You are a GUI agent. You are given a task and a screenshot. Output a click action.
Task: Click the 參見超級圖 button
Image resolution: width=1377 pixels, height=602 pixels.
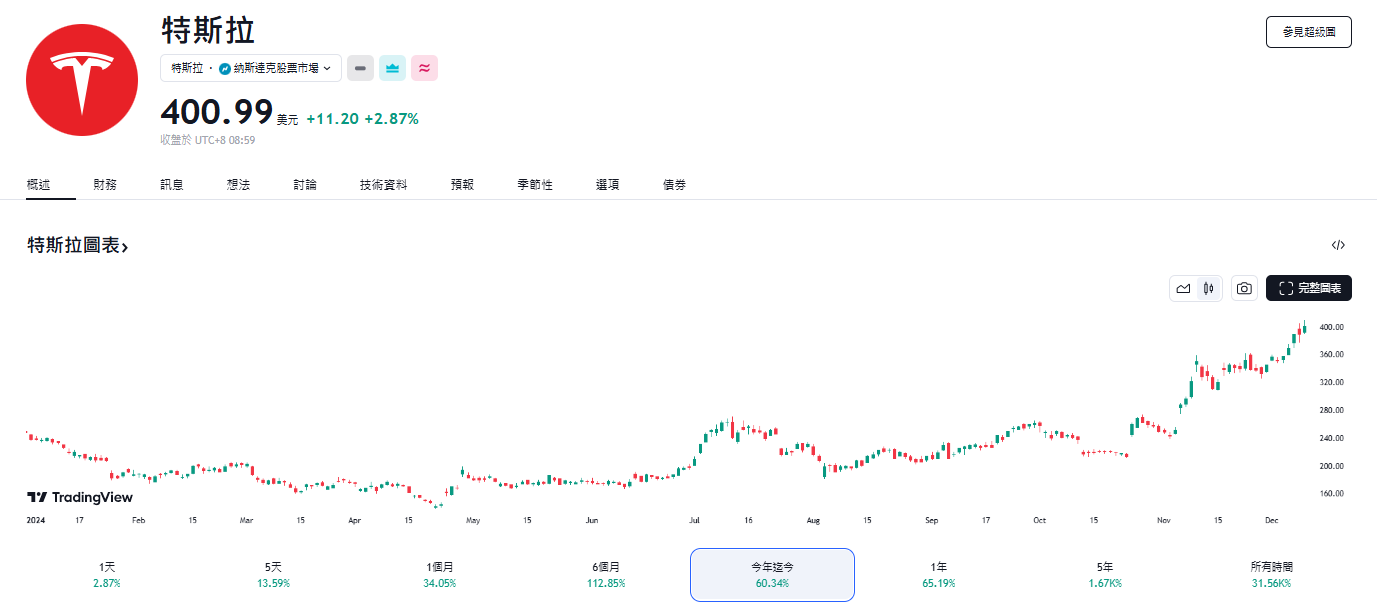[1308, 31]
